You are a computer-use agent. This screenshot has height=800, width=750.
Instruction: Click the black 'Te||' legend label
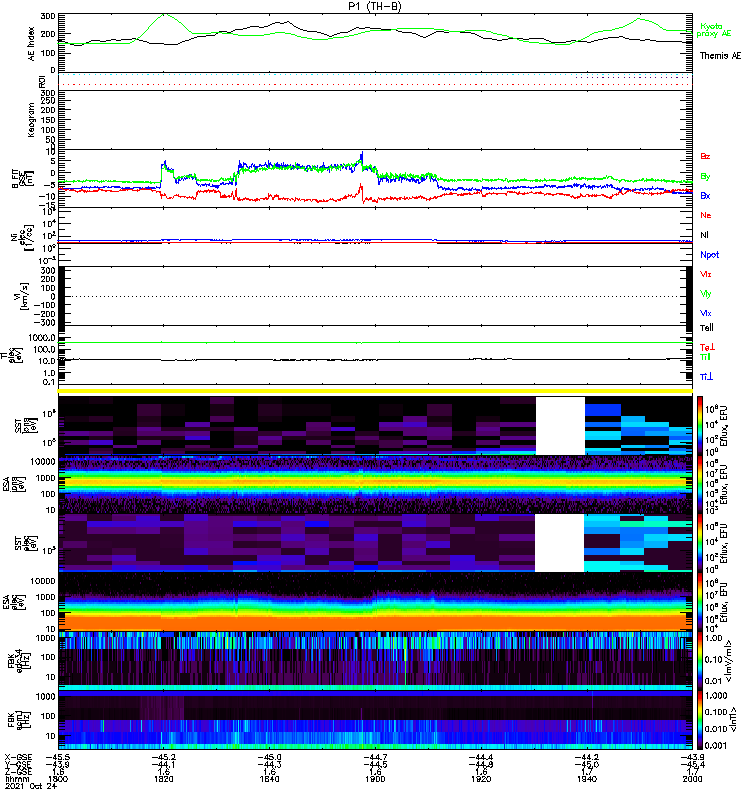click(x=706, y=328)
